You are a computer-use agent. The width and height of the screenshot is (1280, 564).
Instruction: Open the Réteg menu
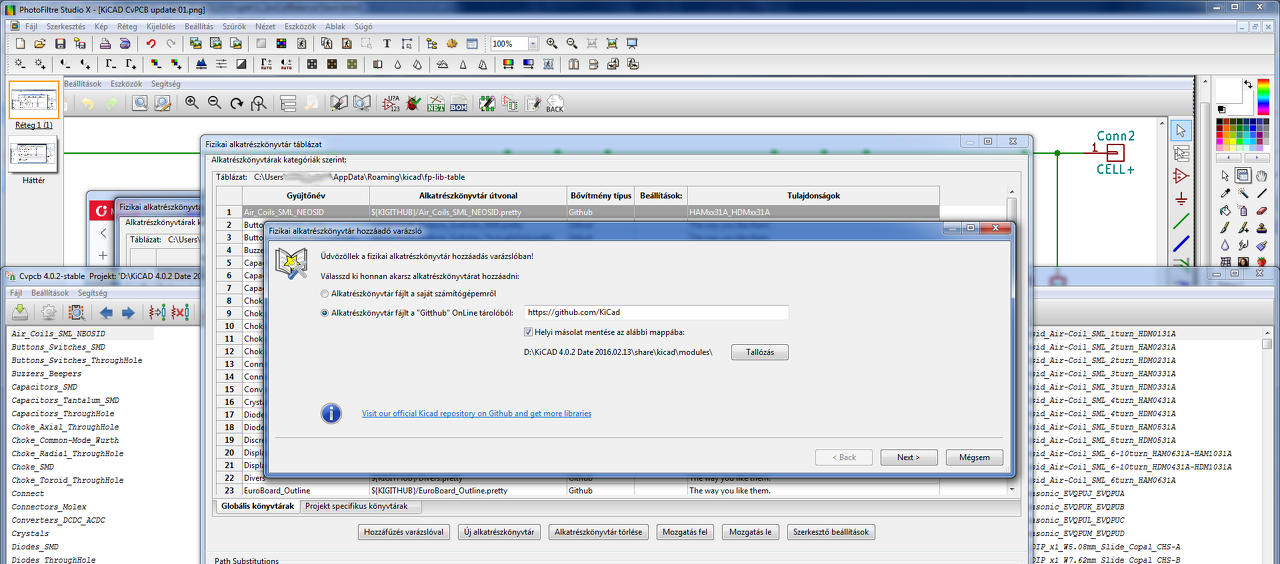point(128,27)
